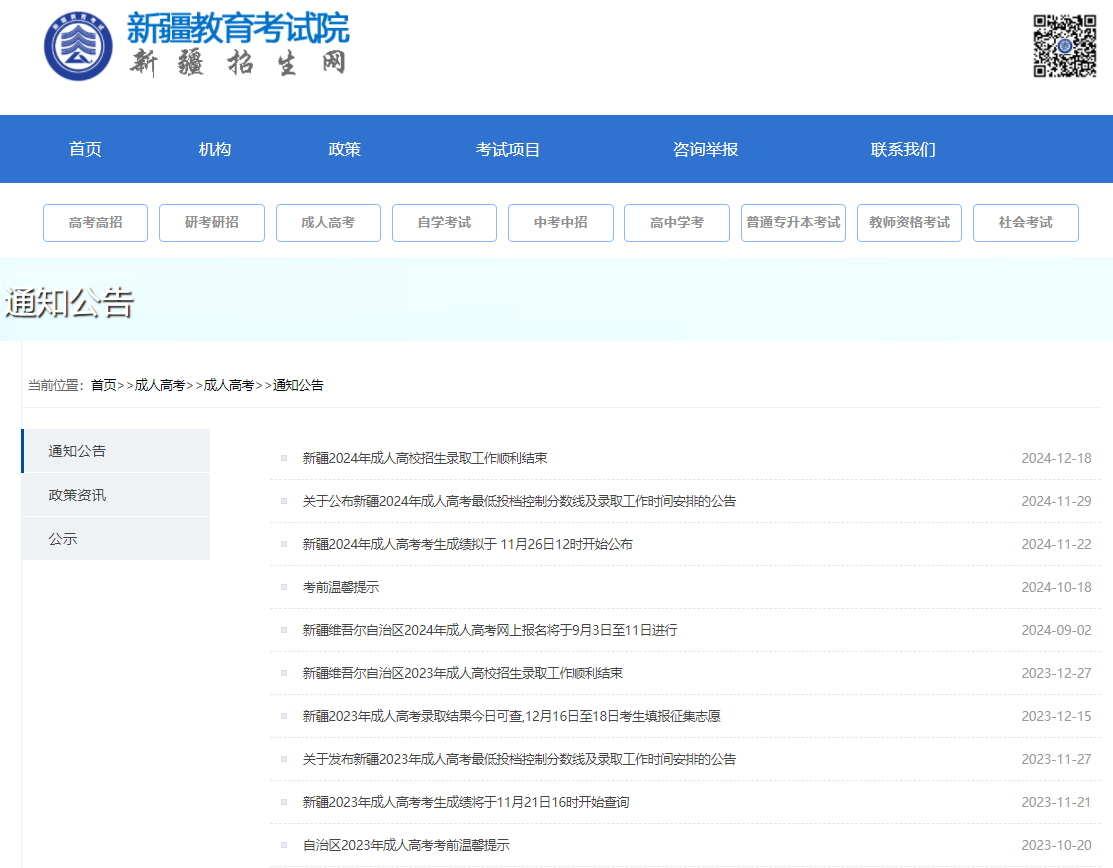
Task: Switch to the 成人高考 category tab
Action: pyautogui.click(x=328, y=222)
